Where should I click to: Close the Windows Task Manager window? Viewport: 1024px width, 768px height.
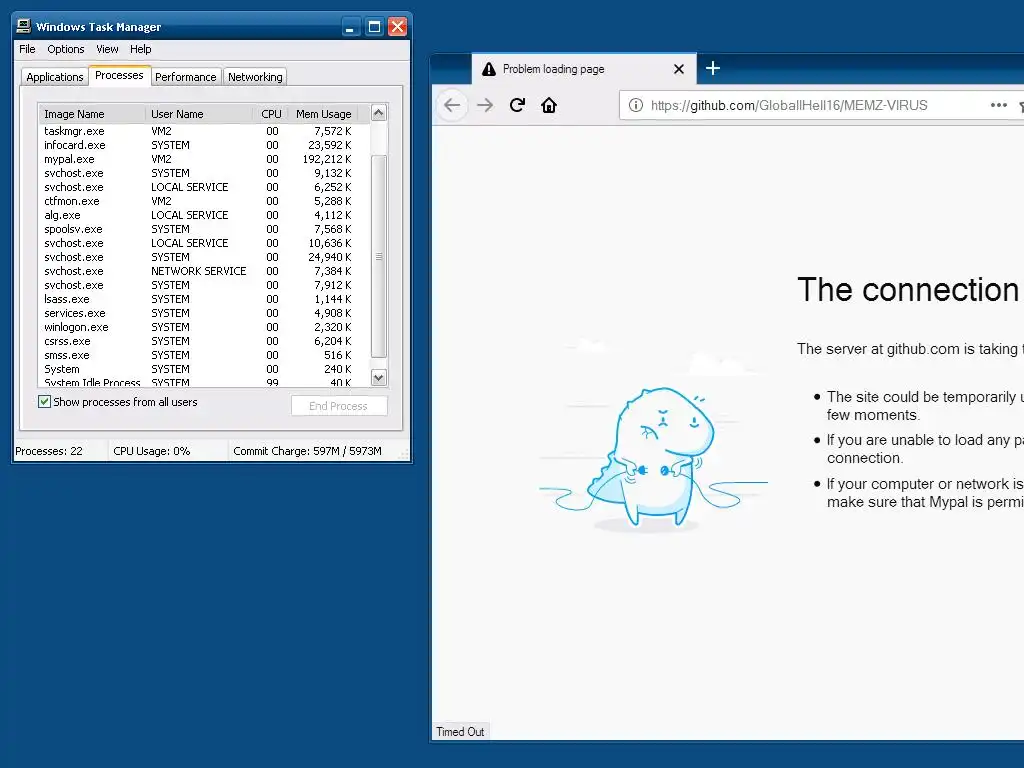(x=397, y=27)
